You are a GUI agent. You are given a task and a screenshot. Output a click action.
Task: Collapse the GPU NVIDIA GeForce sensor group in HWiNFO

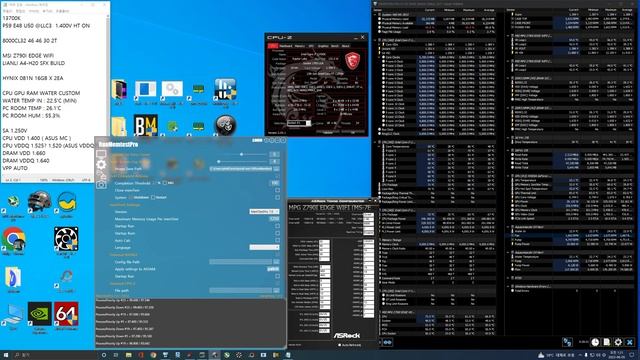(509, 176)
